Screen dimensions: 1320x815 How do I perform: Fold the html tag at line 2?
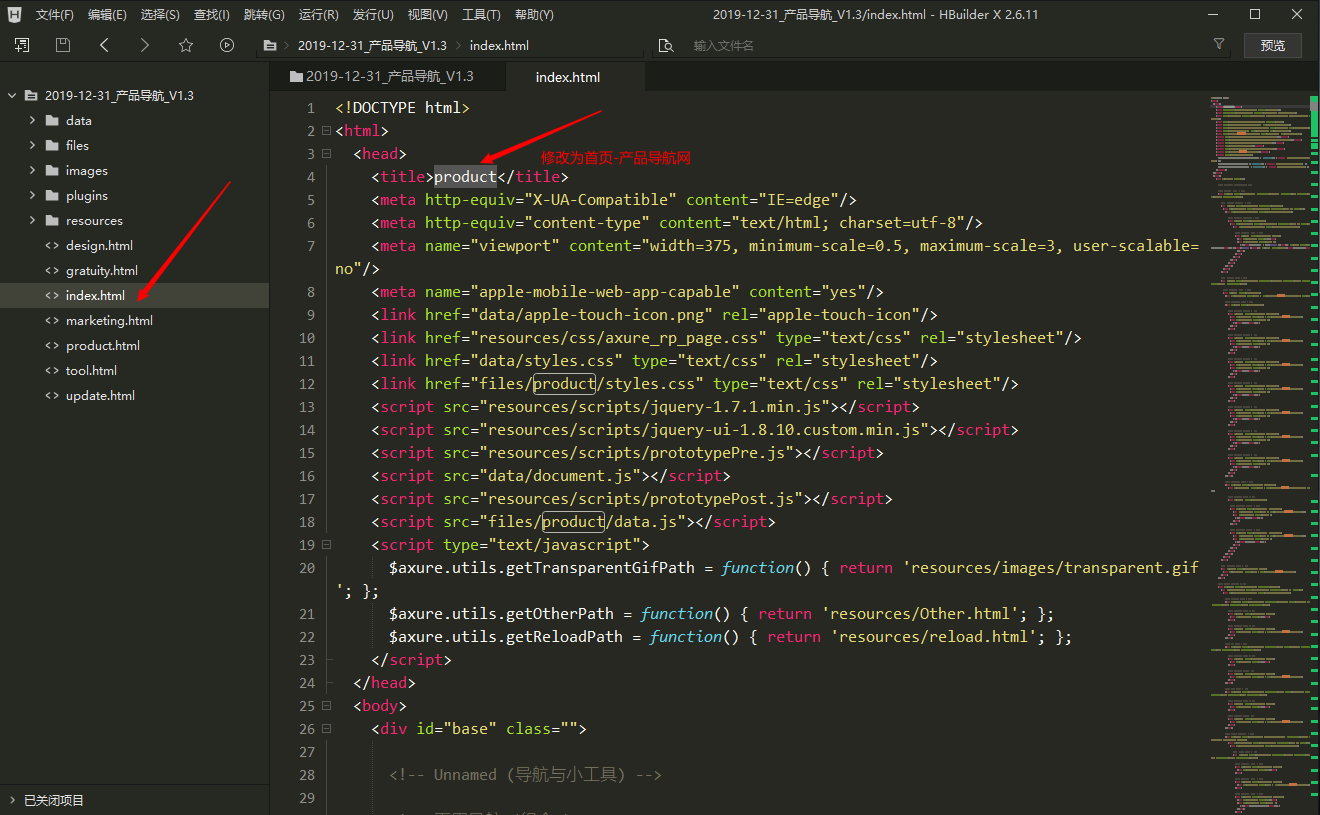point(326,131)
